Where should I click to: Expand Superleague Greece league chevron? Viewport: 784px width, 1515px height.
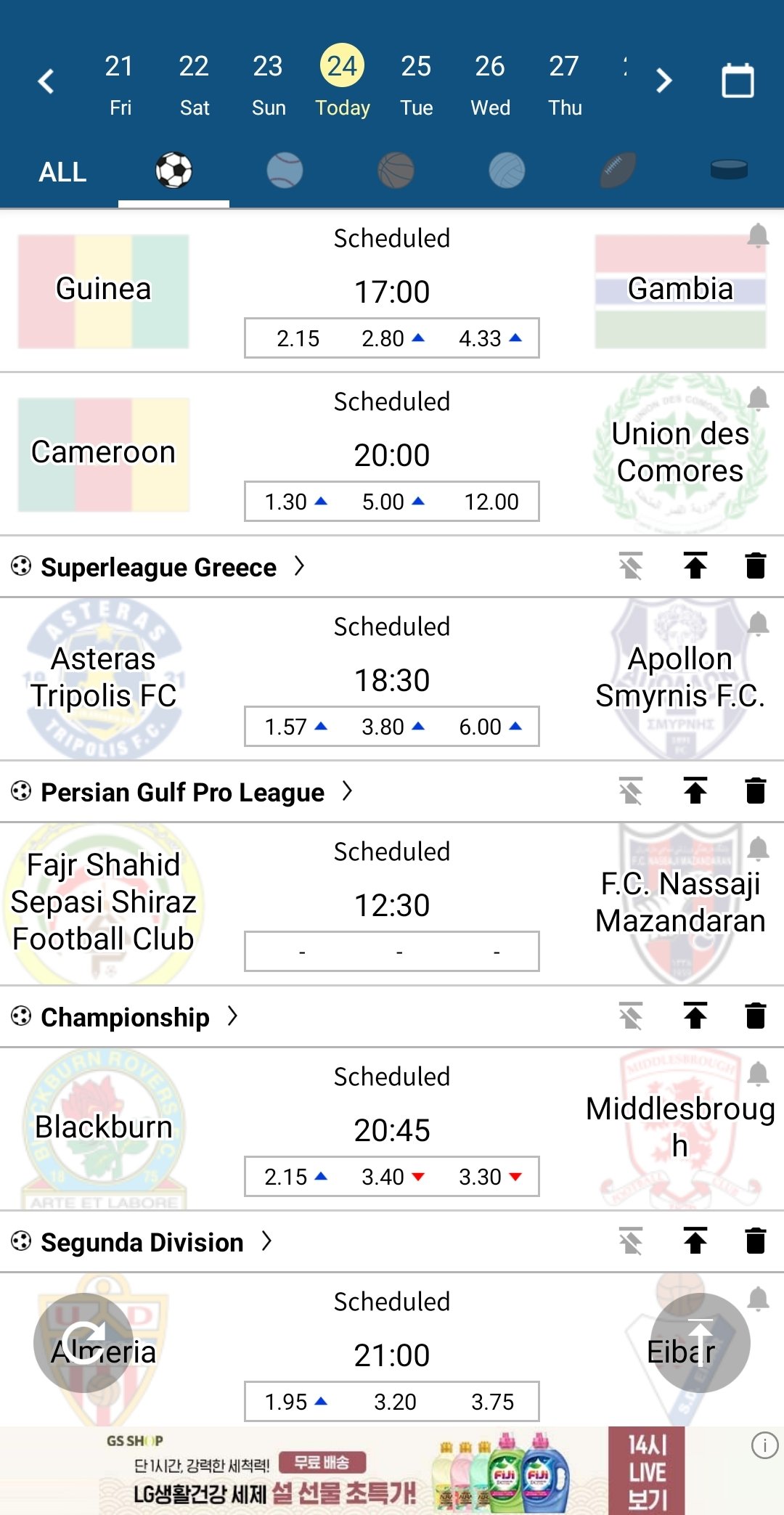point(299,566)
